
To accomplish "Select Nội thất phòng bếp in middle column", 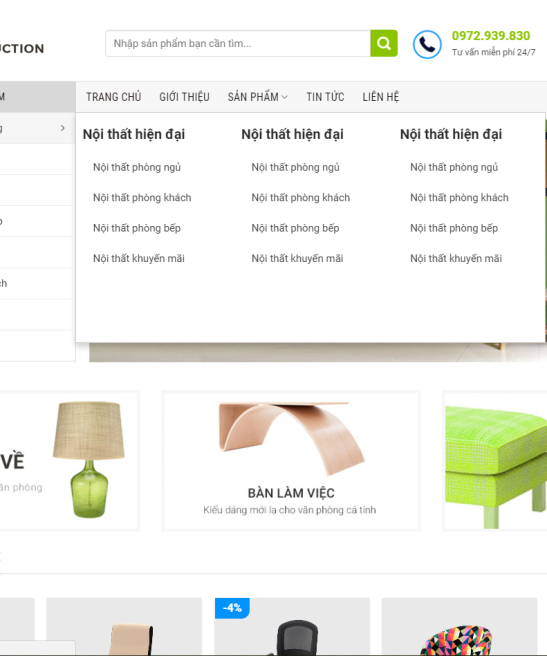I will 295,228.
